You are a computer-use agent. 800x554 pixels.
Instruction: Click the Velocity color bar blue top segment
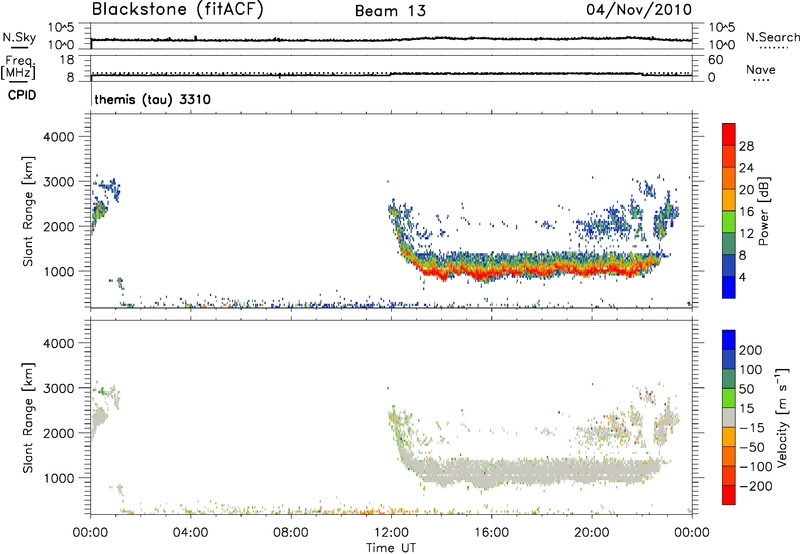click(729, 340)
